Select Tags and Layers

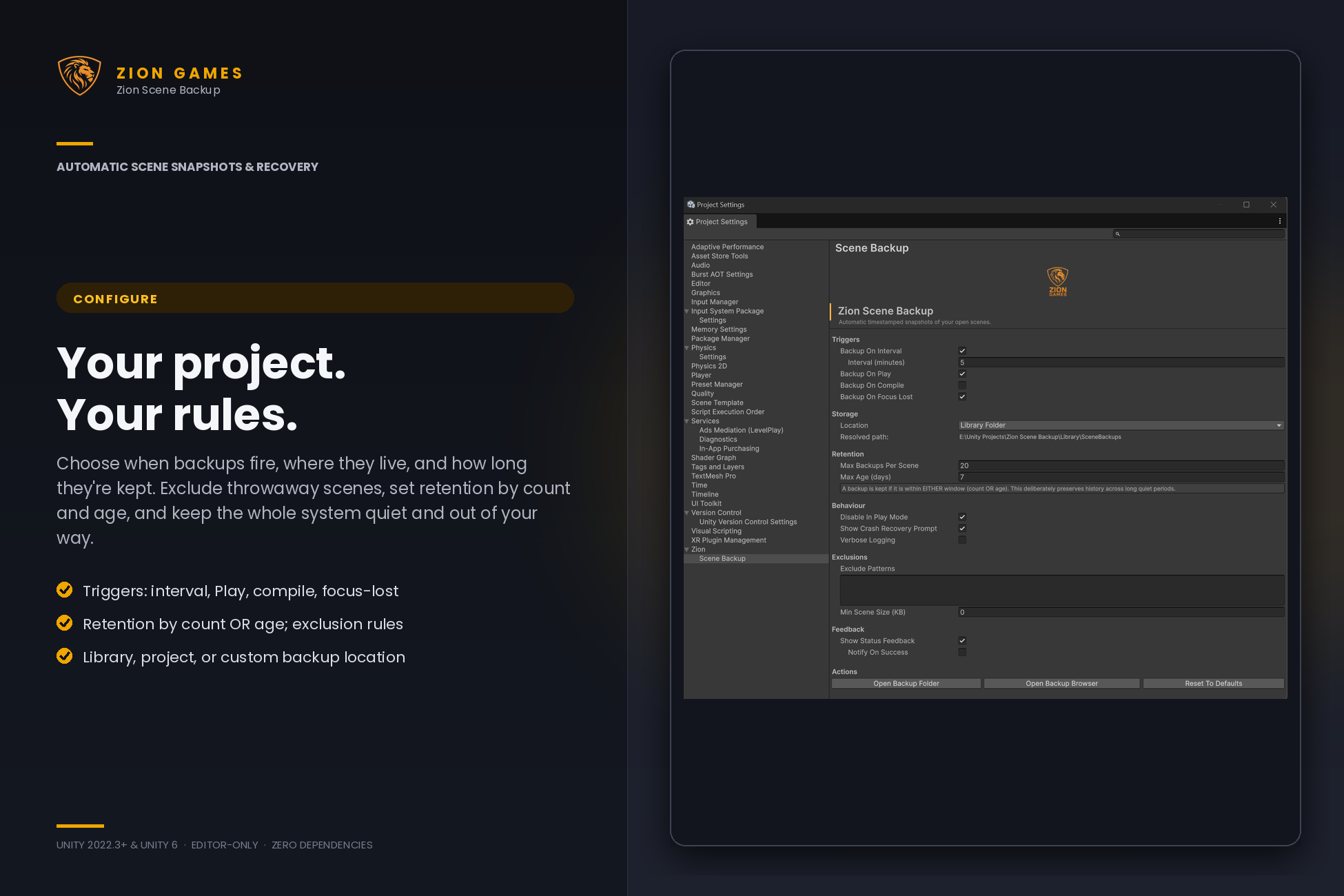point(717,467)
